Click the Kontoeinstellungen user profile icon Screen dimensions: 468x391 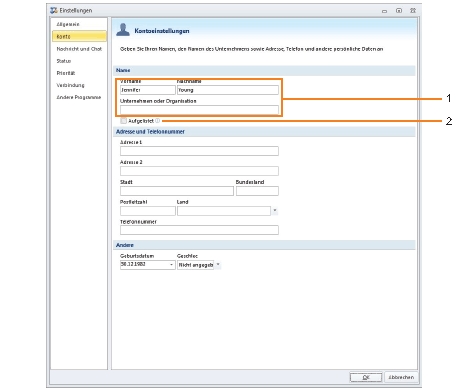[123, 30]
